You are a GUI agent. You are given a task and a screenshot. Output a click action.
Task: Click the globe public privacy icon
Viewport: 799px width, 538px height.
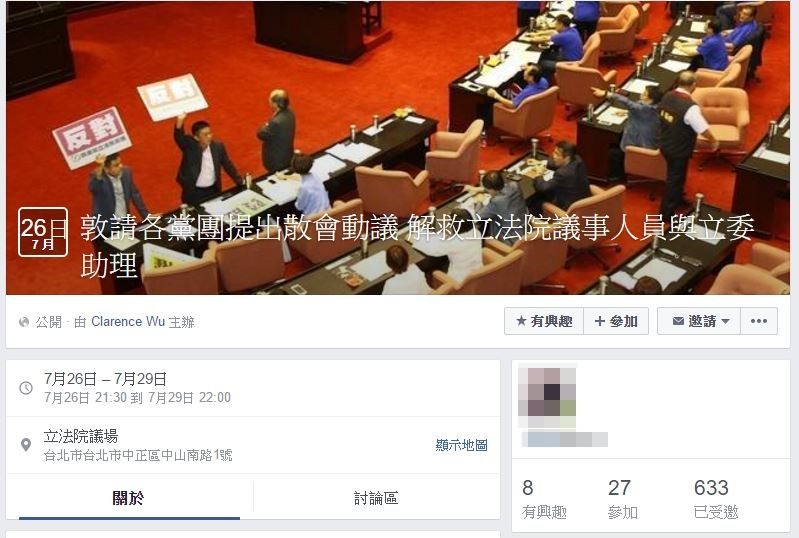(x=23, y=322)
